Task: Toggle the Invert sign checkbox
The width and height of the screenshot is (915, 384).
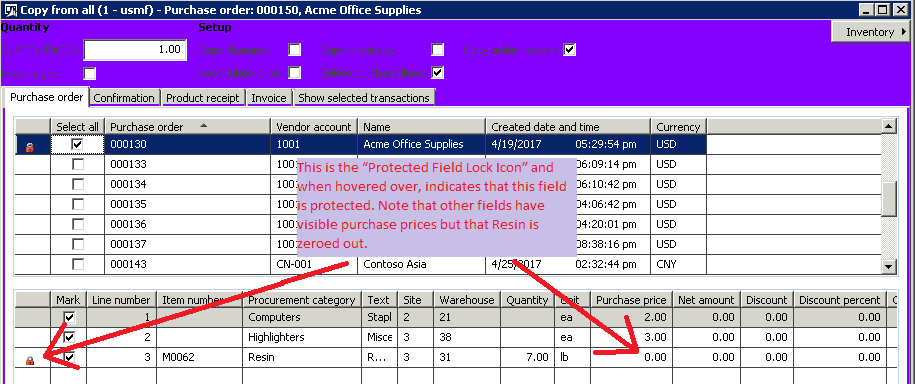Action: (89, 74)
